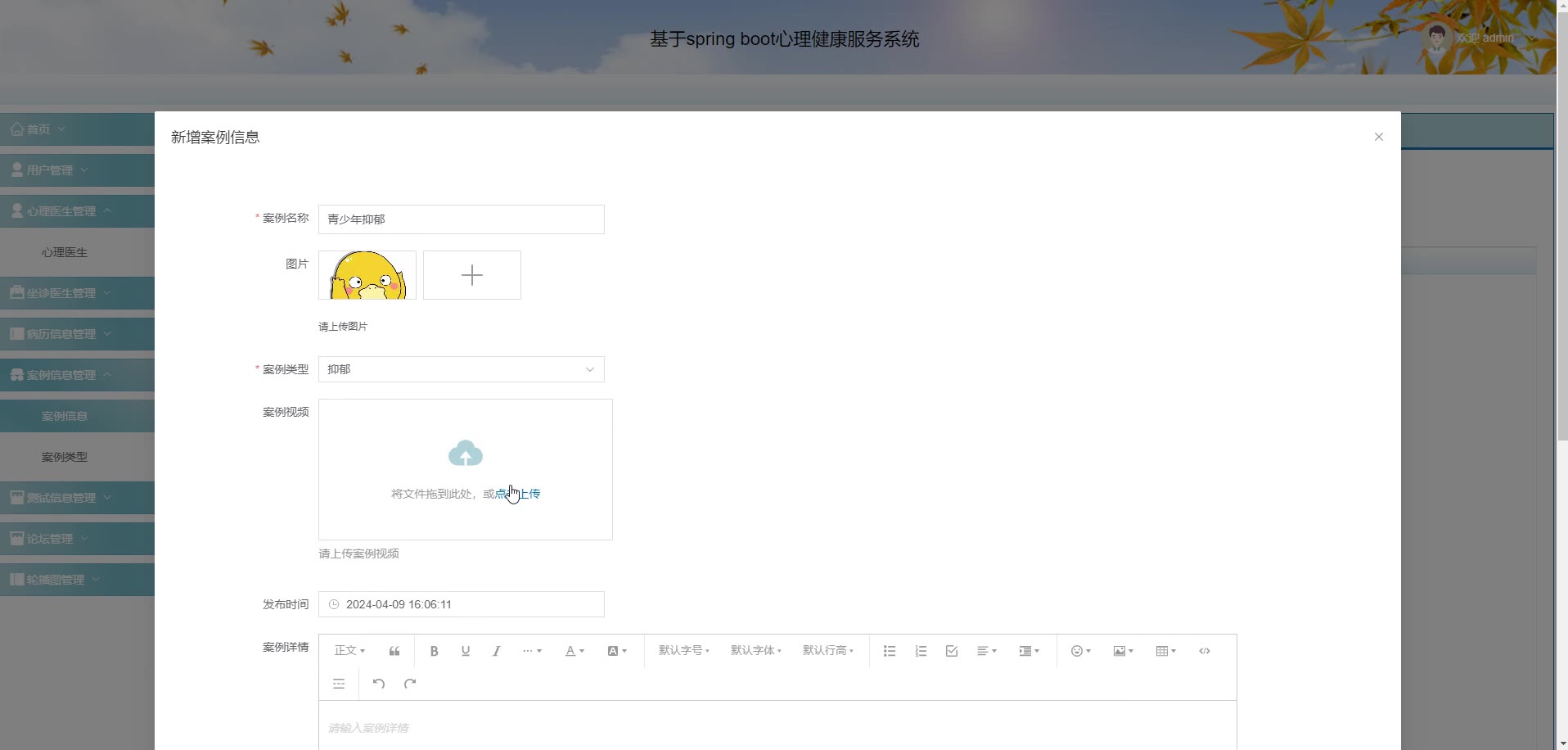Image resolution: width=1568 pixels, height=750 pixels.
Task: Open the 欢迎 admin user menu
Action: (x=1484, y=38)
